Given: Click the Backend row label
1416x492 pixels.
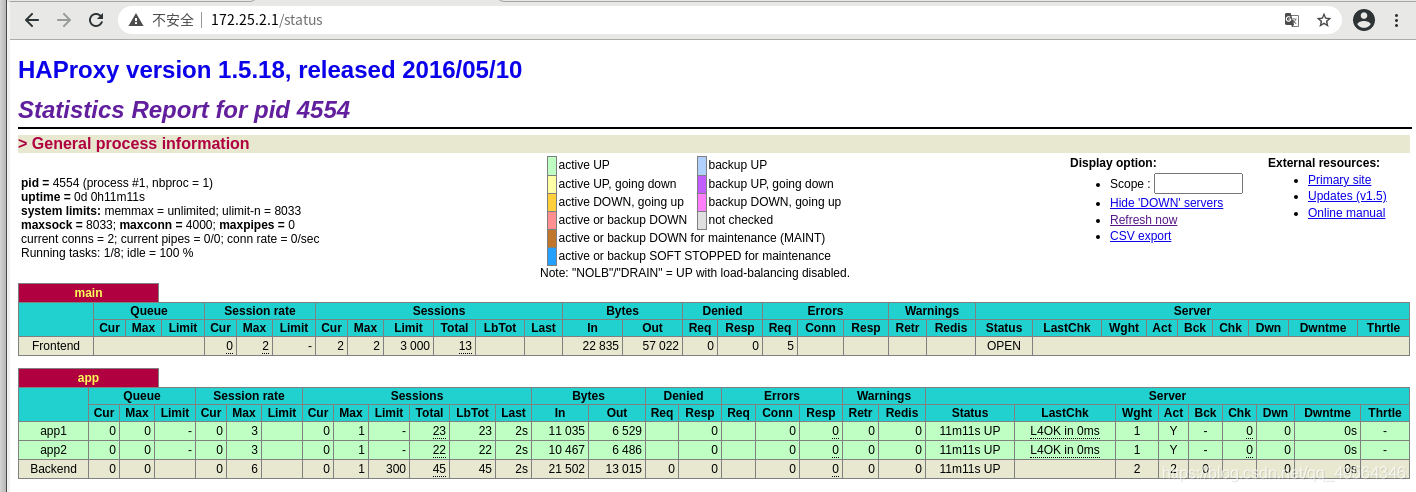Looking at the screenshot, I should (54, 469).
